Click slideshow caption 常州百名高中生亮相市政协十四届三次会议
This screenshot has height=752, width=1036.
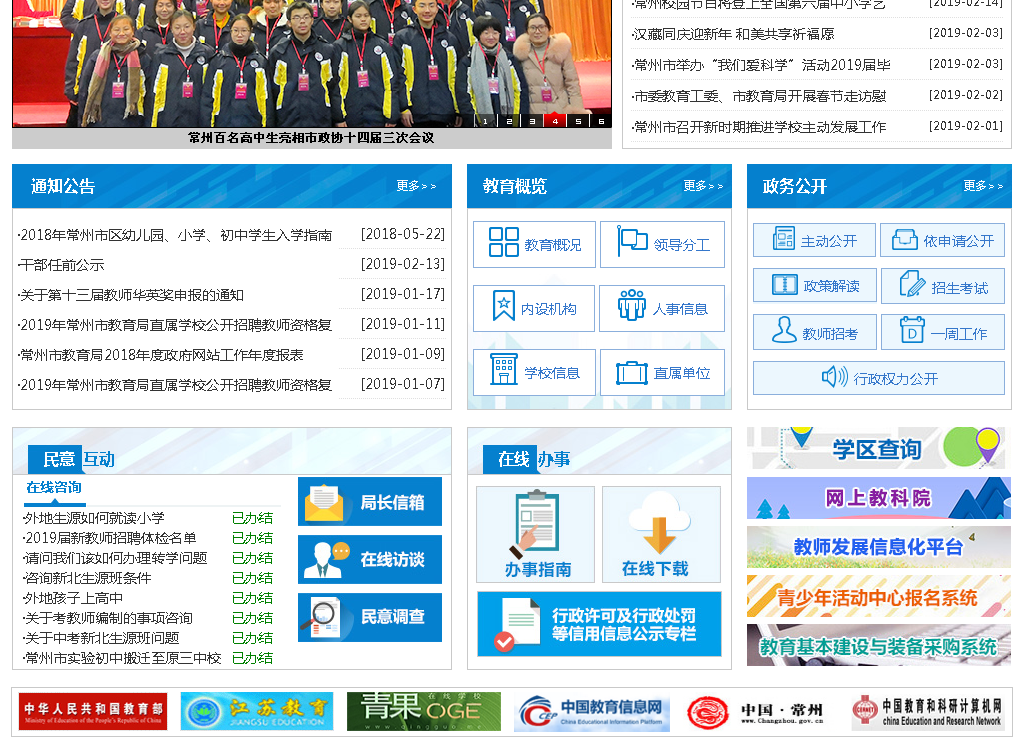[311, 137]
